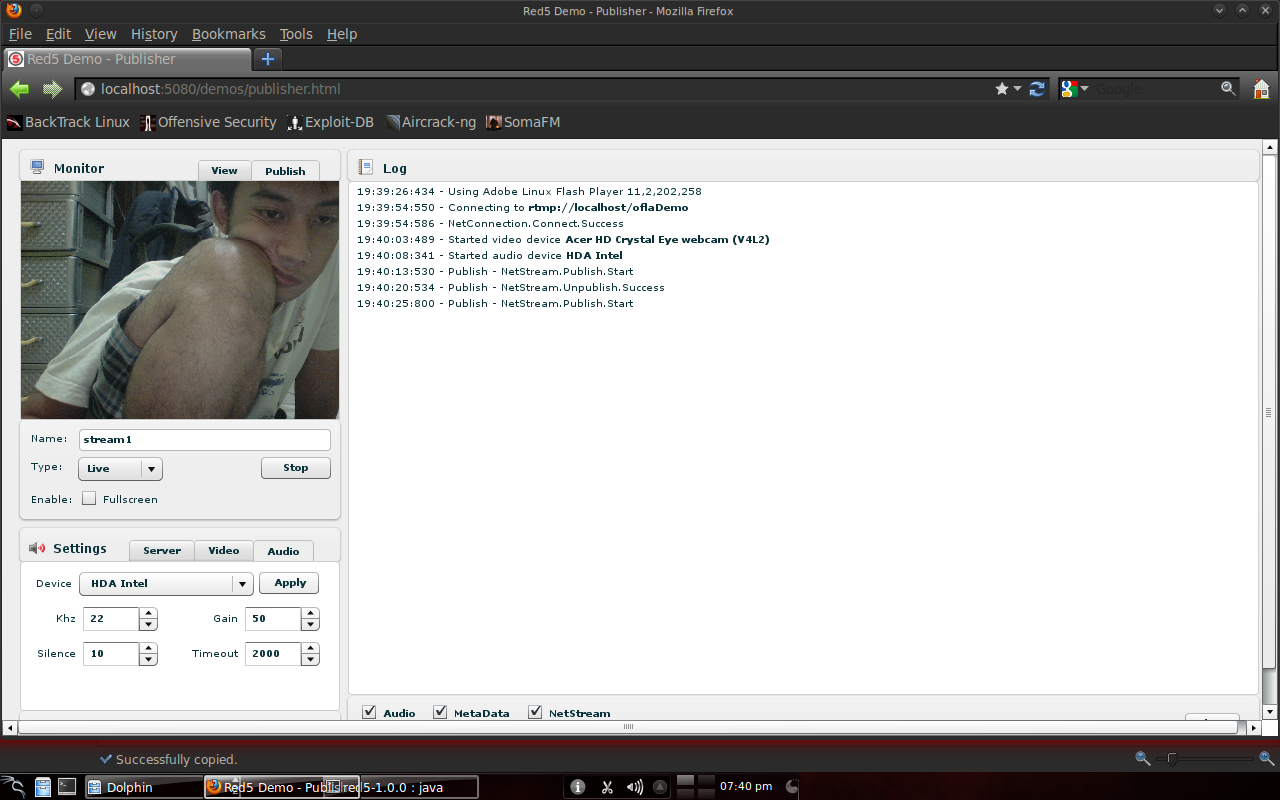Click the Stop button to stop publishing
The height and width of the screenshot is (800, 1280).
coord(296,468)
